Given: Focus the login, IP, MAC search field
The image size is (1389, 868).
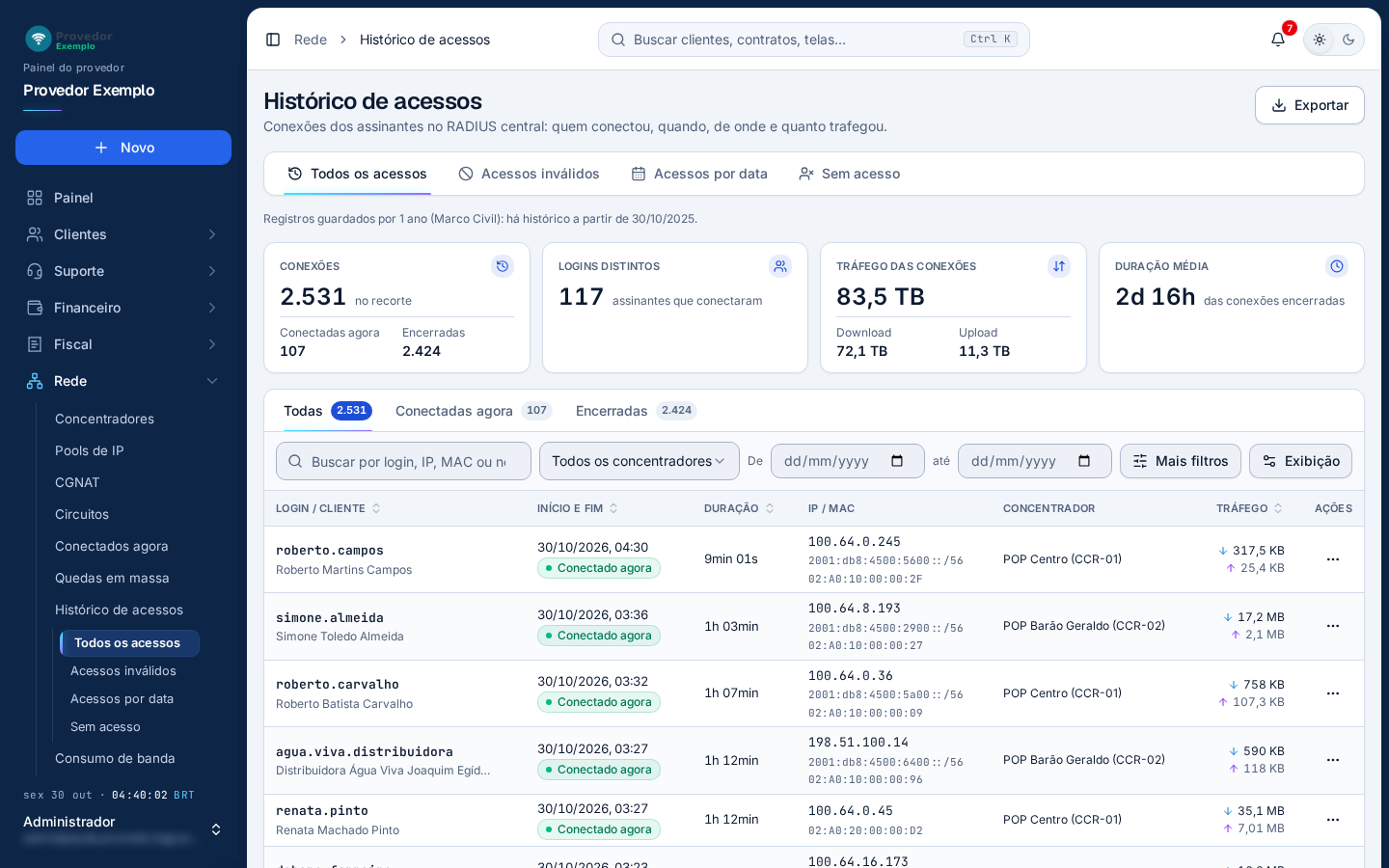Looking at the screenshot, I should (x=403, y=461).
